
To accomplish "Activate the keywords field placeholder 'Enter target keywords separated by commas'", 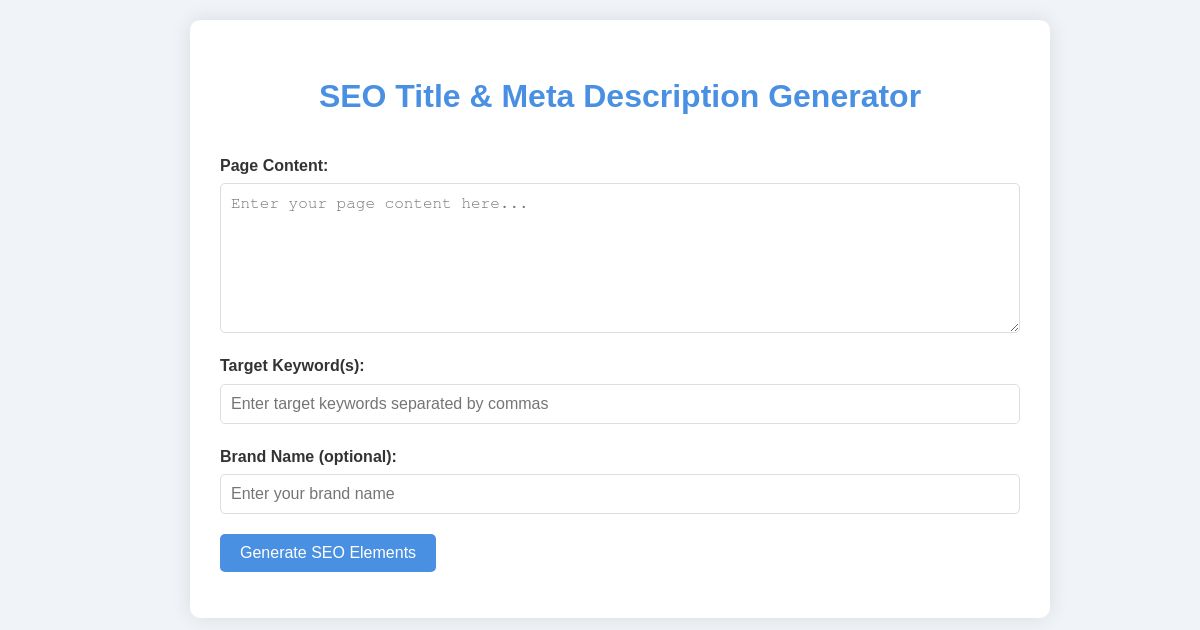I will [x=389, y=404].
